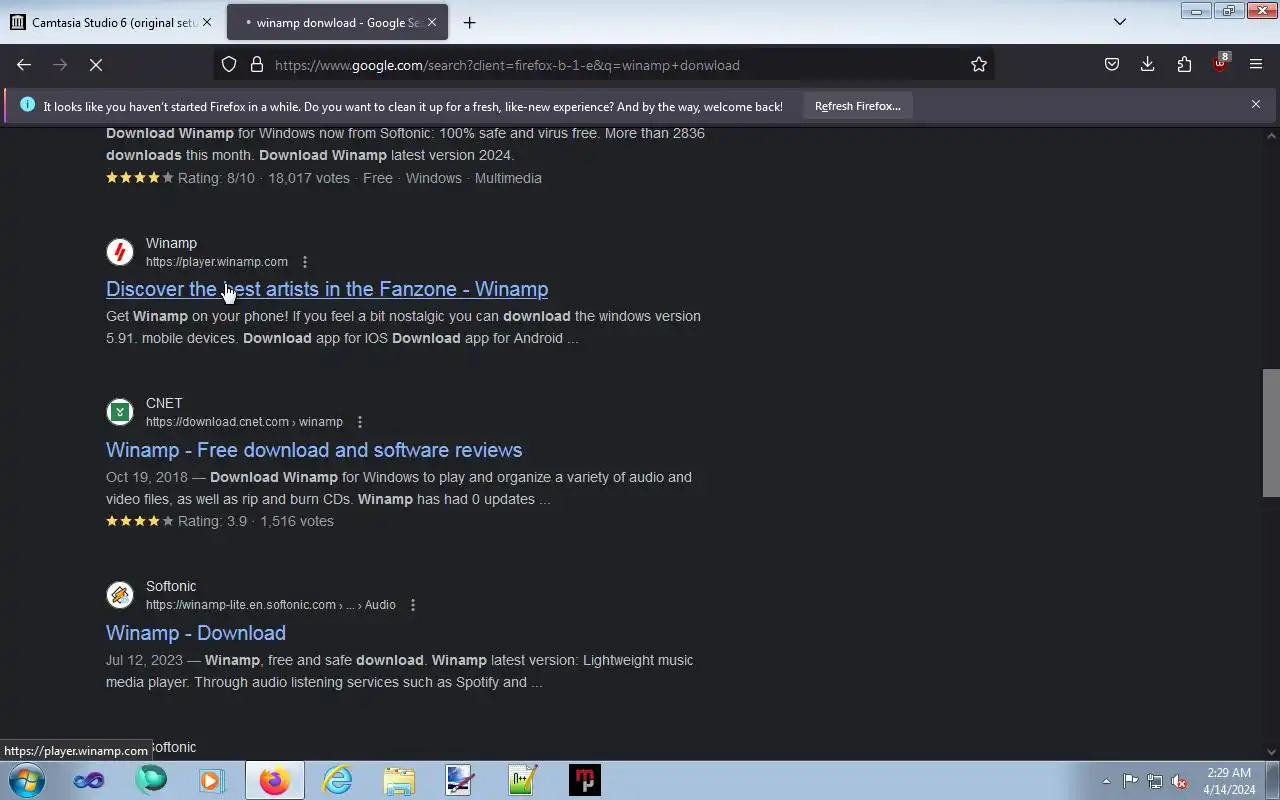Go back to previous page

pos(24,64)
